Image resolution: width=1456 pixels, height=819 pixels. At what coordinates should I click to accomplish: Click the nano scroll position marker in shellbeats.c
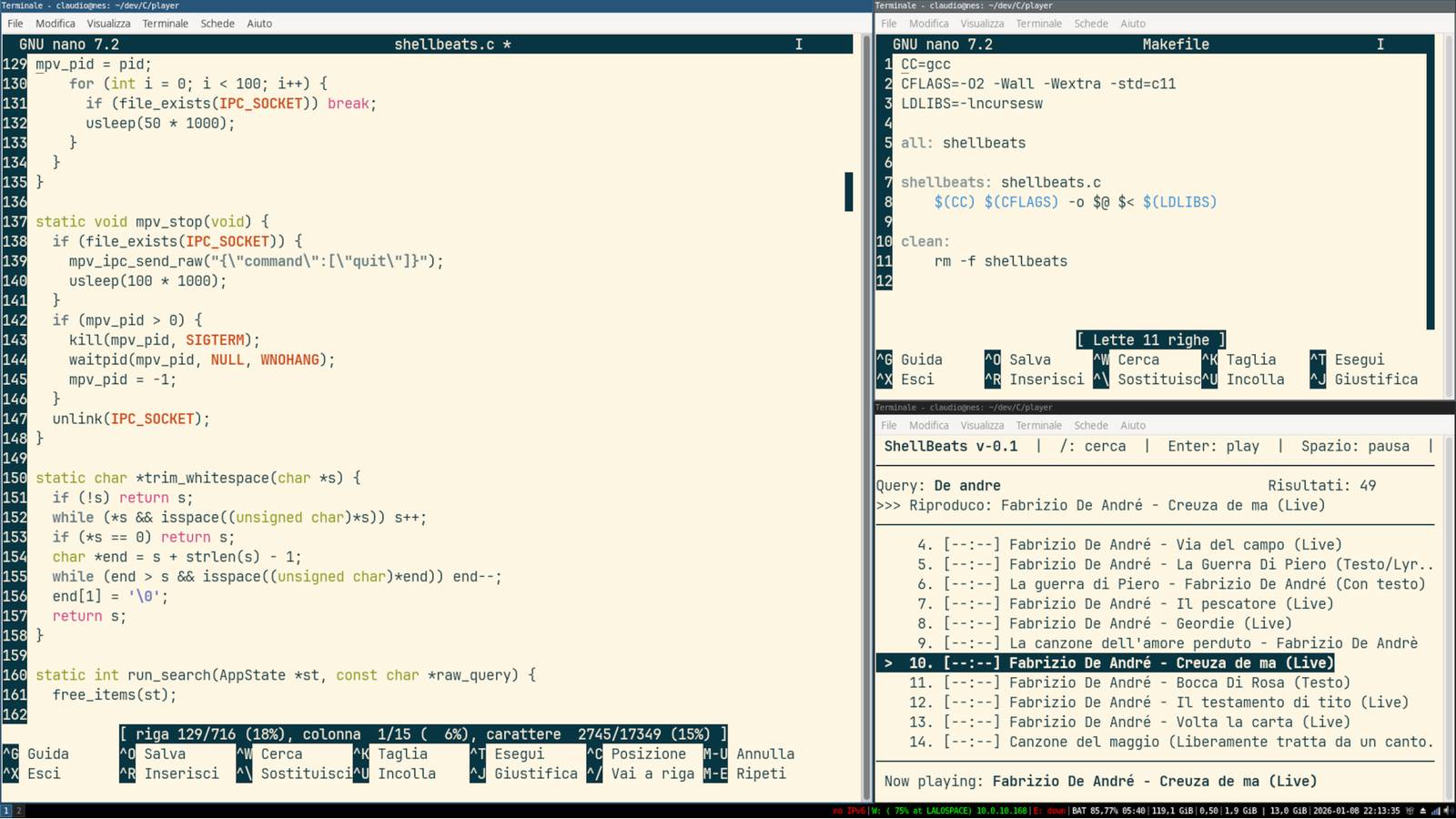[849, 192]
